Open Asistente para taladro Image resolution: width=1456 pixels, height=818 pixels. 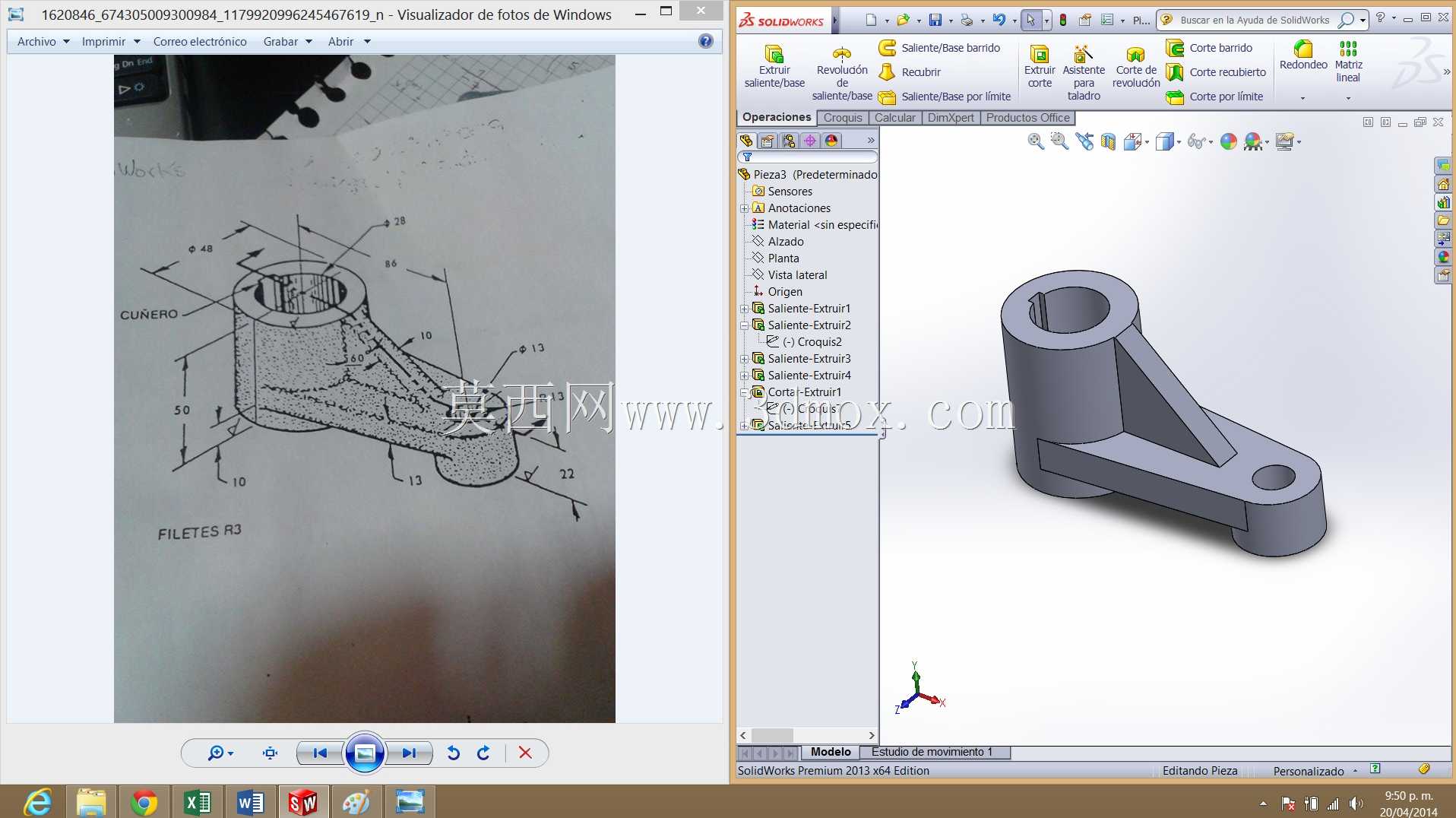pyautogui.click(x=1084, y=73)
